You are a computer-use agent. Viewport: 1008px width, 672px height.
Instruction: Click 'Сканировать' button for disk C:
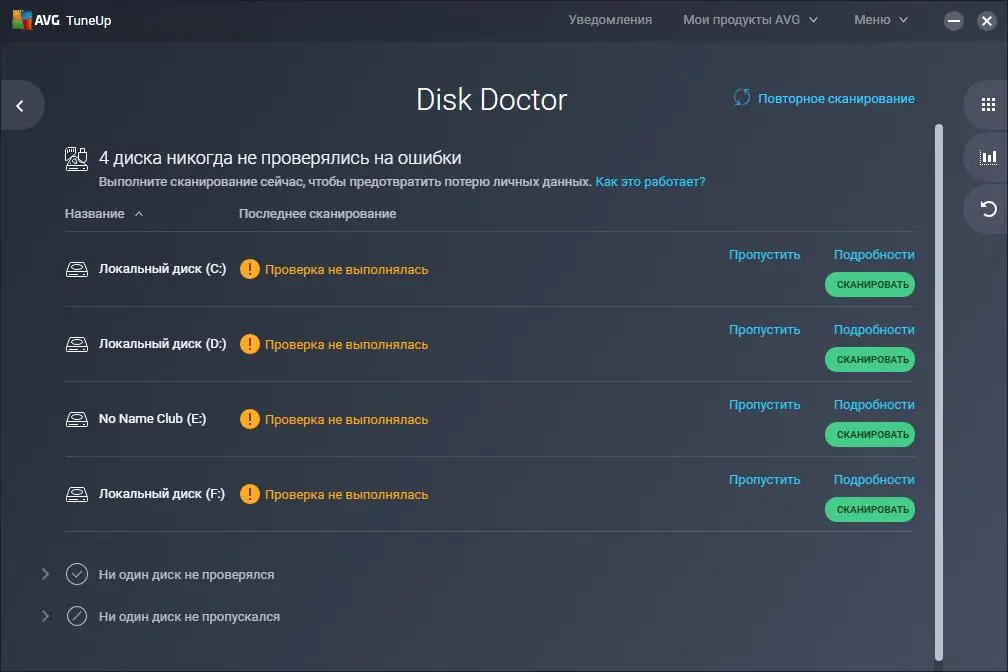[x=870, y=285]
